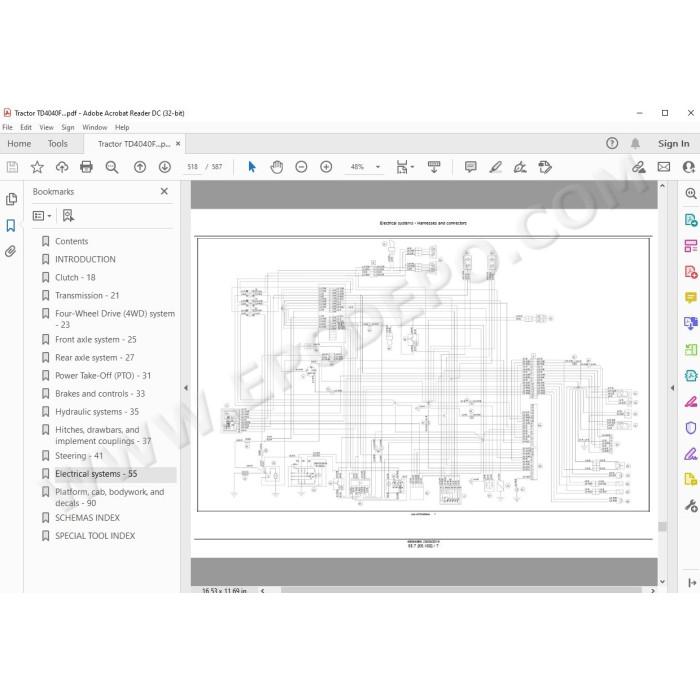Zoom out with the minus circle icon
This screenshot has width=700, height=700.
[301, 167]
